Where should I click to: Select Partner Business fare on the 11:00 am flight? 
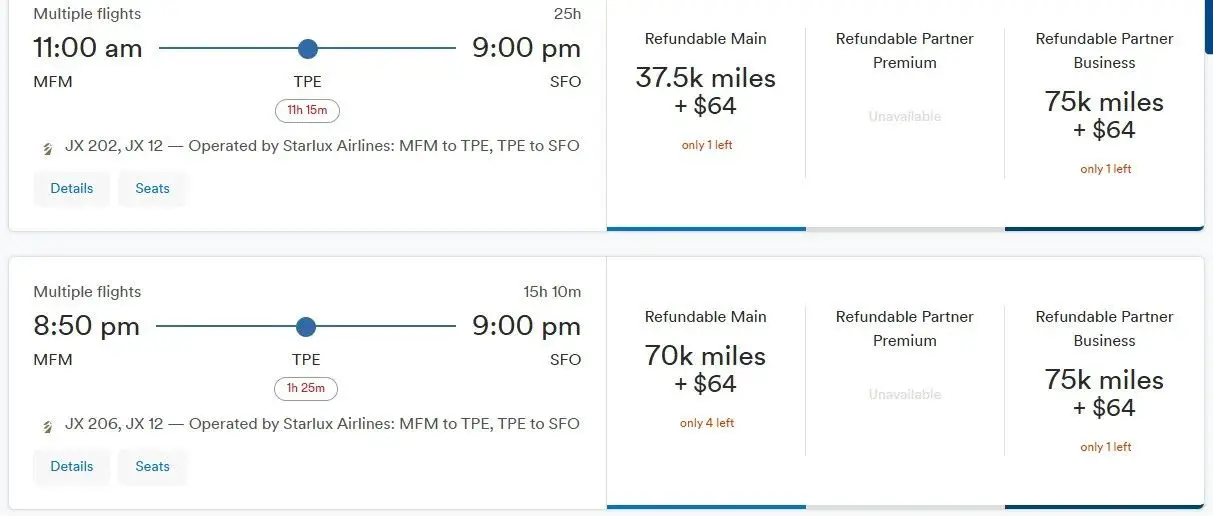(x=1104, y=116)
